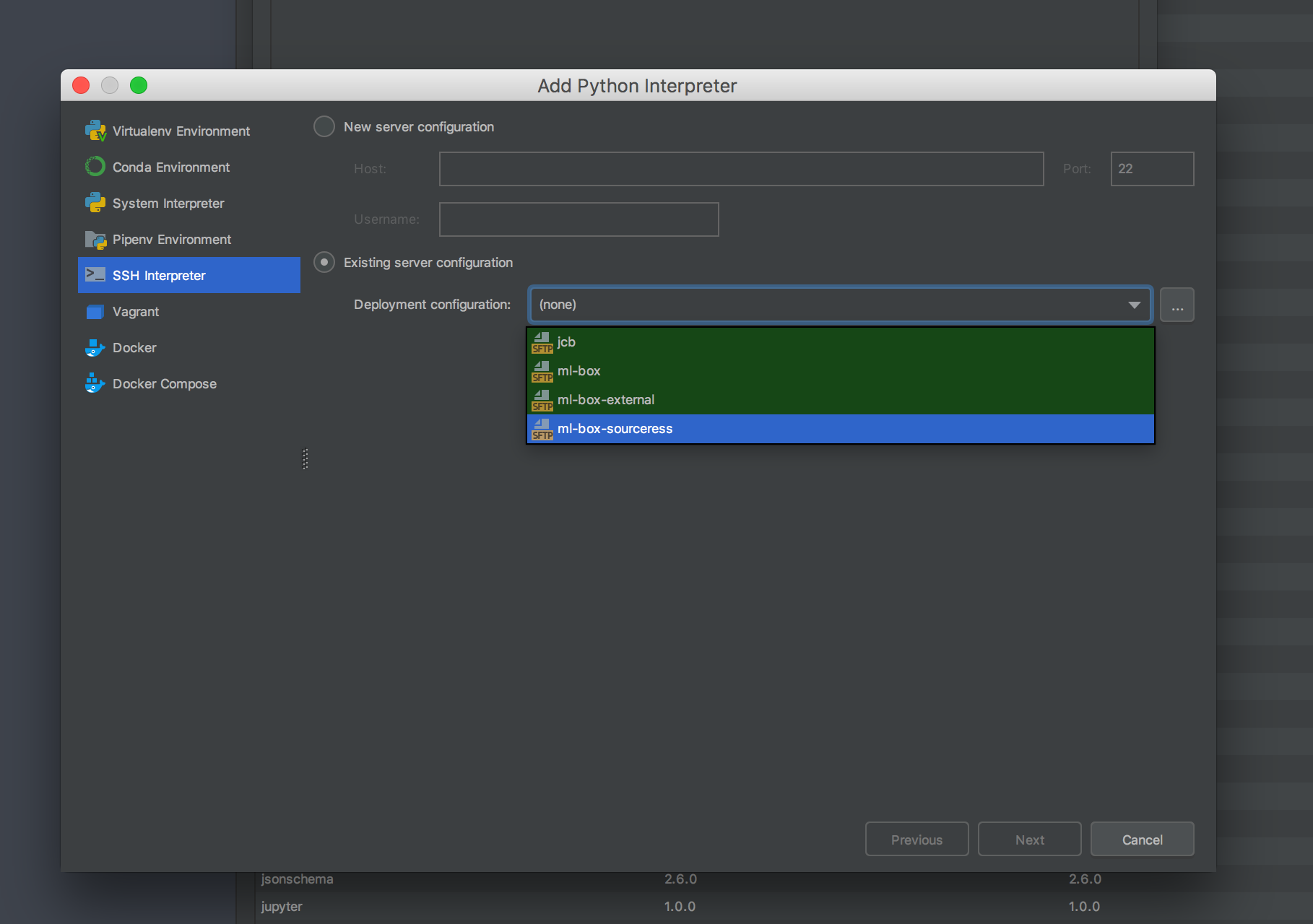Viewport: 1313px width, 924px height.
Task: Open deployment settings via ellipsis button
Action: pyautogui.click(x=1177, y=305)
